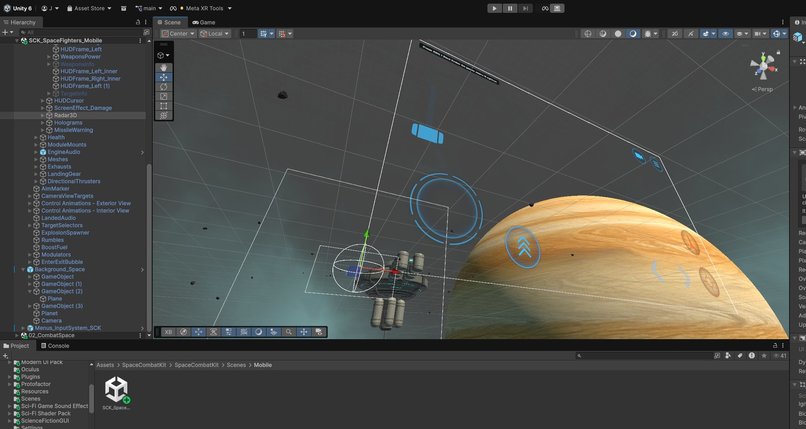Select Menus_InputSystem_SCK in Hierarchy

click(x=67, y=328)
